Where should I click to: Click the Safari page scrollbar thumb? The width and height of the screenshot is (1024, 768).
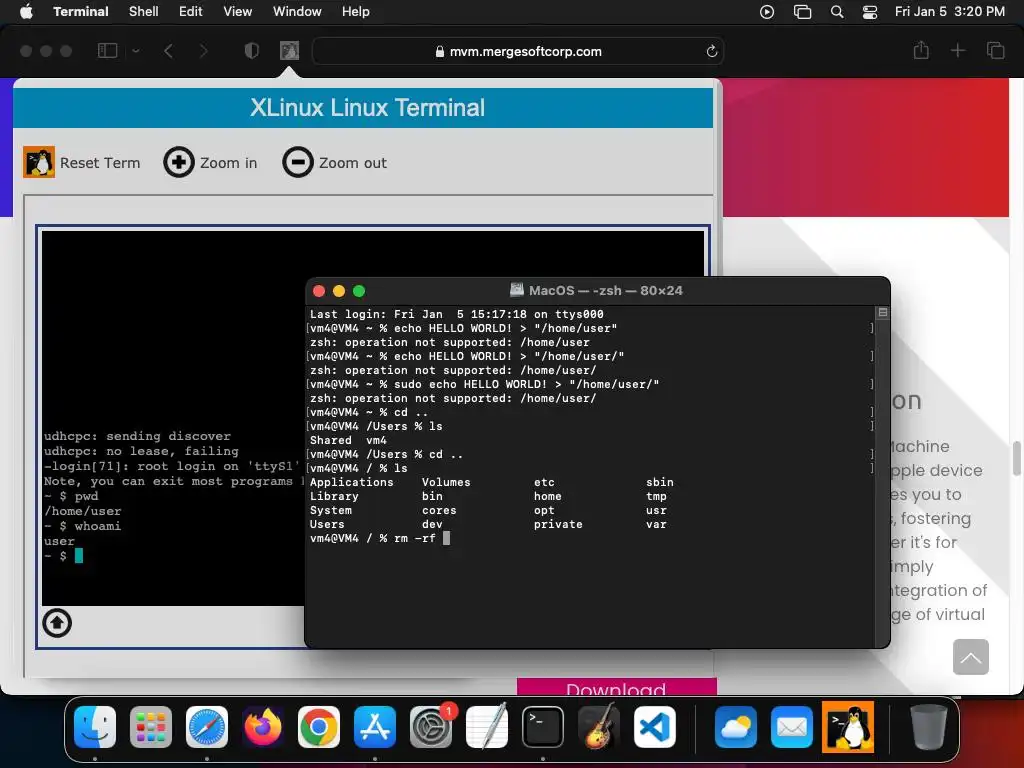(x=1016, y=458)
